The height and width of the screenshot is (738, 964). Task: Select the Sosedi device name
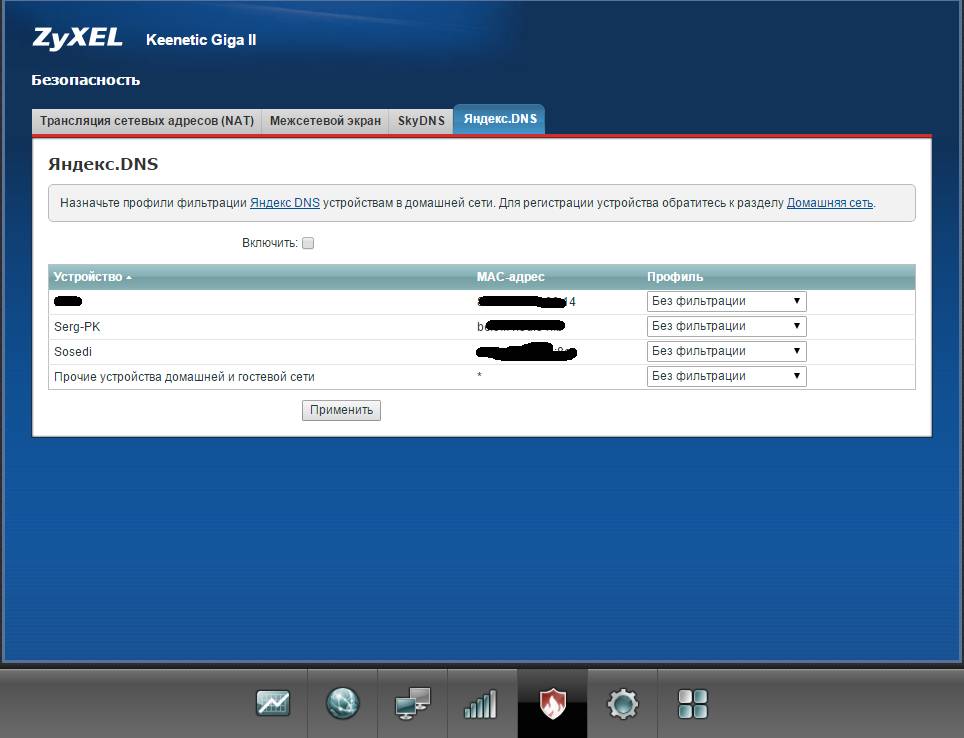[x=73, y=352]
